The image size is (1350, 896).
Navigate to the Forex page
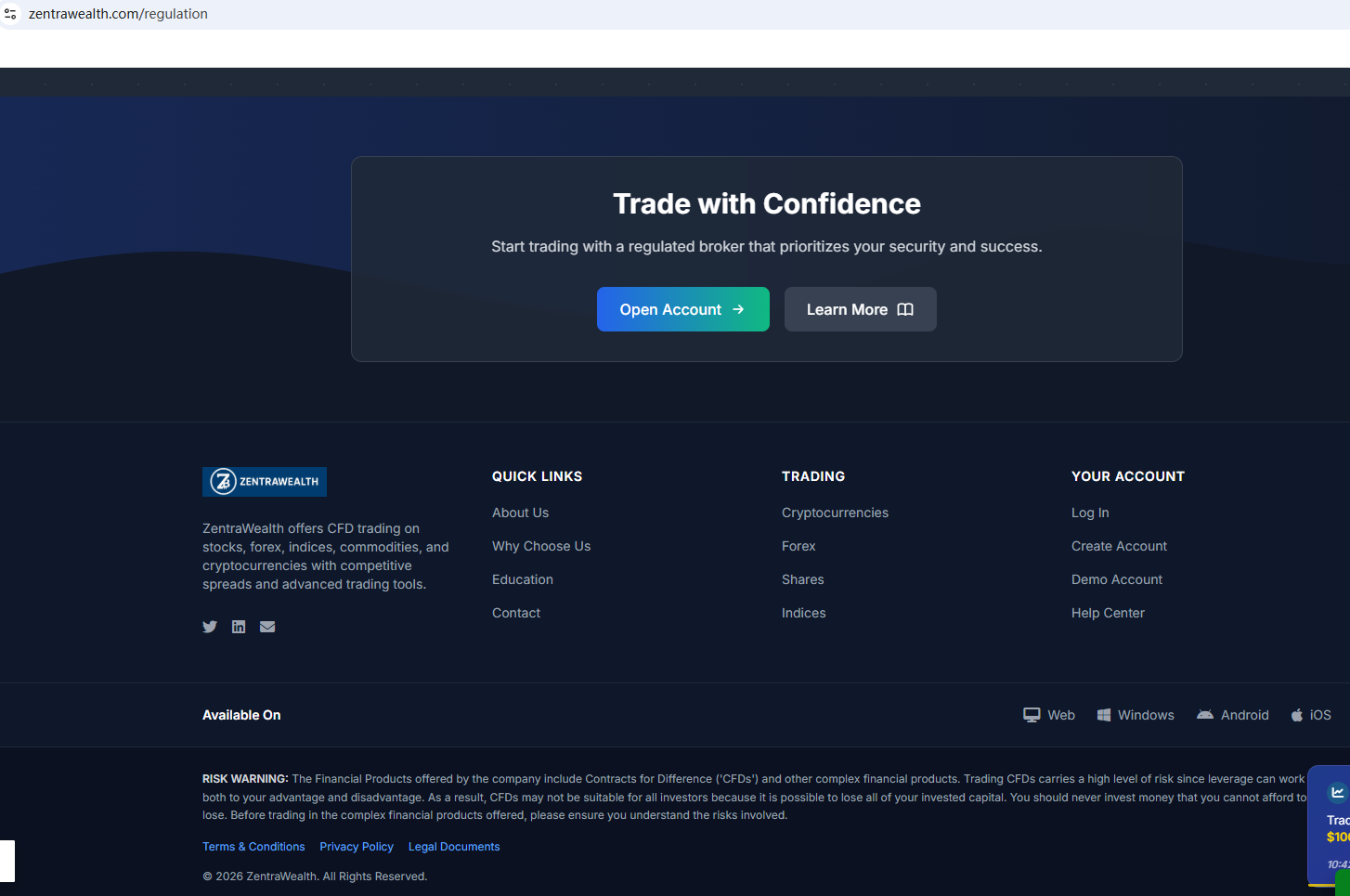tap(798, 546)
